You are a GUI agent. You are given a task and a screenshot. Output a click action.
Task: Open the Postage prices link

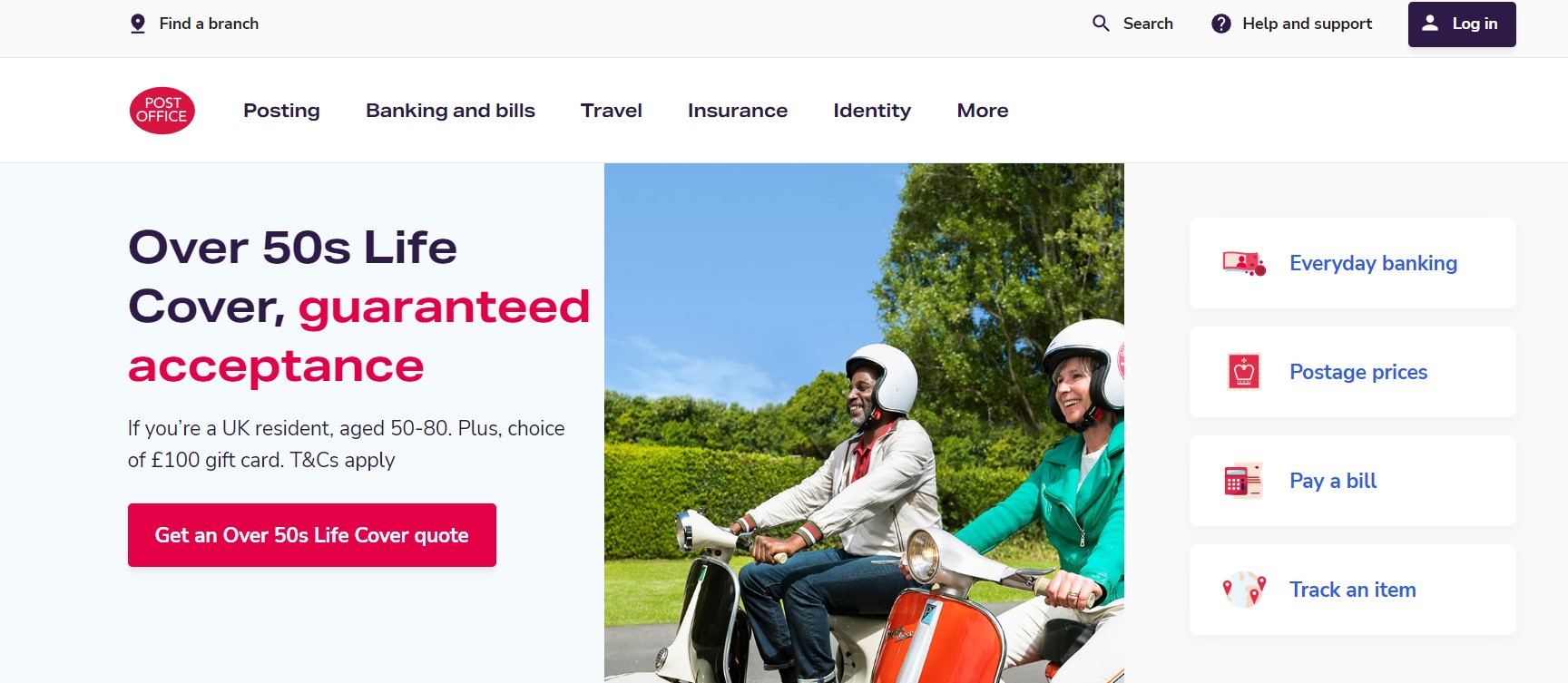(x=1358, y=372)
